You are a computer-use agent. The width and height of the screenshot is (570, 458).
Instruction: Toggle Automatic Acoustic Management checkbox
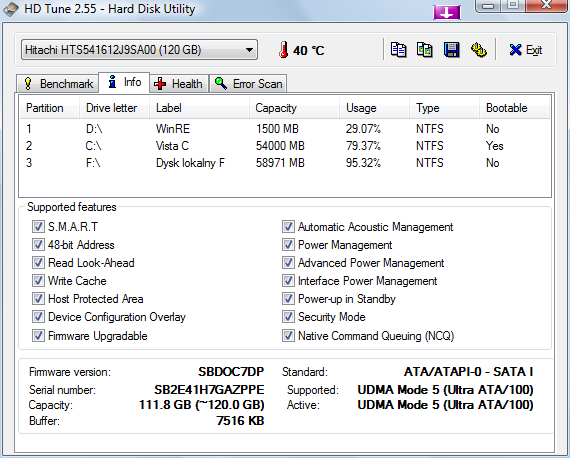click(288, 226)
